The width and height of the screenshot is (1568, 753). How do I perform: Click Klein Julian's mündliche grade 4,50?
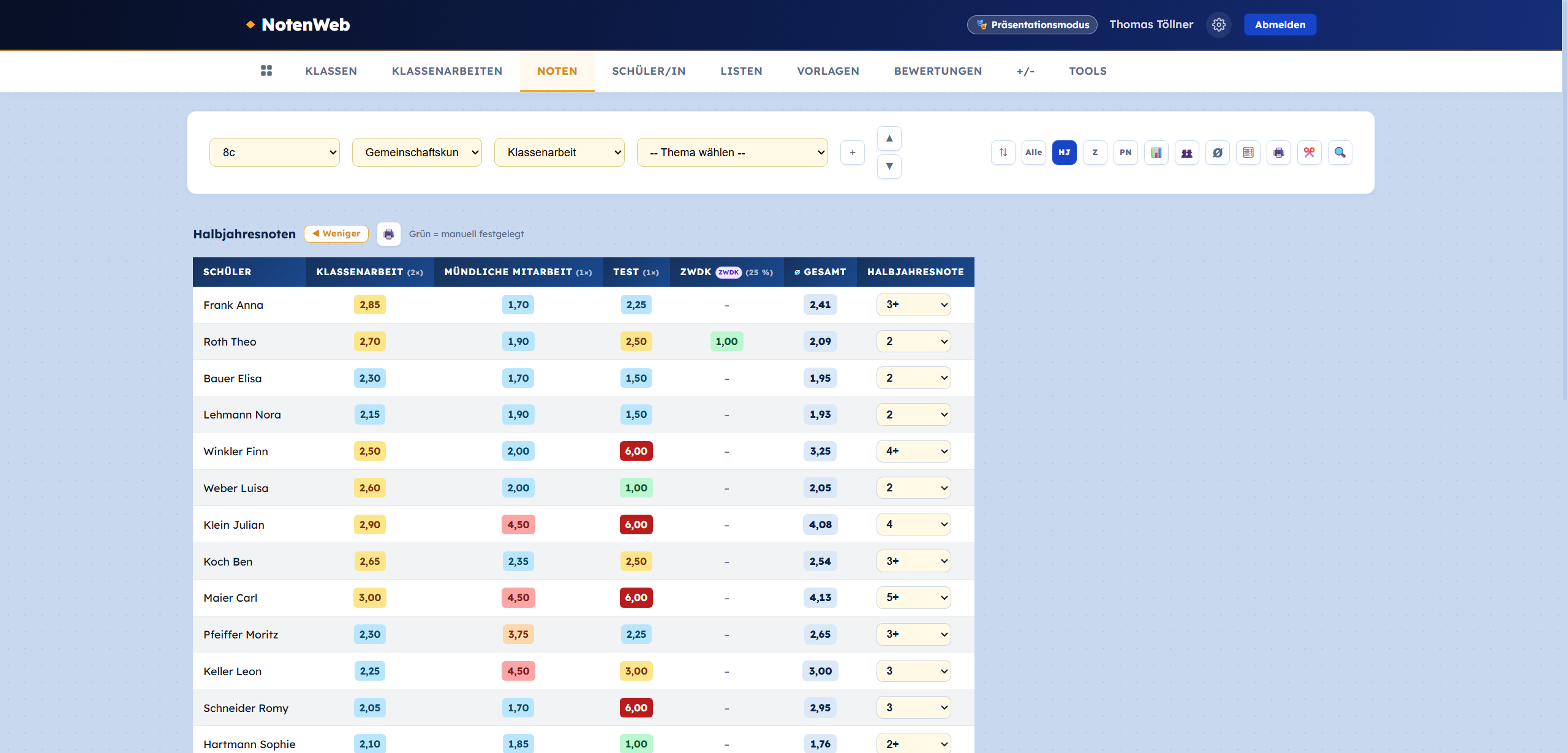(x=518, y=524)
